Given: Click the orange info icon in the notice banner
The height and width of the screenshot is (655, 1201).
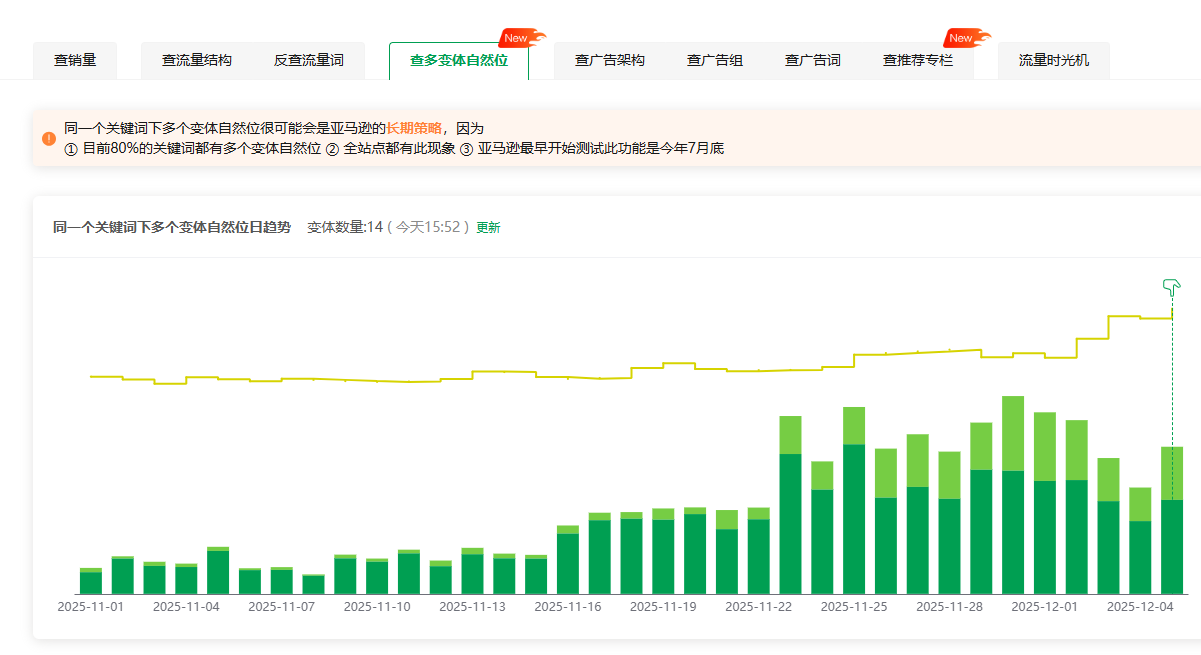Looking at the screenshot, I should (x=48, y=138).
